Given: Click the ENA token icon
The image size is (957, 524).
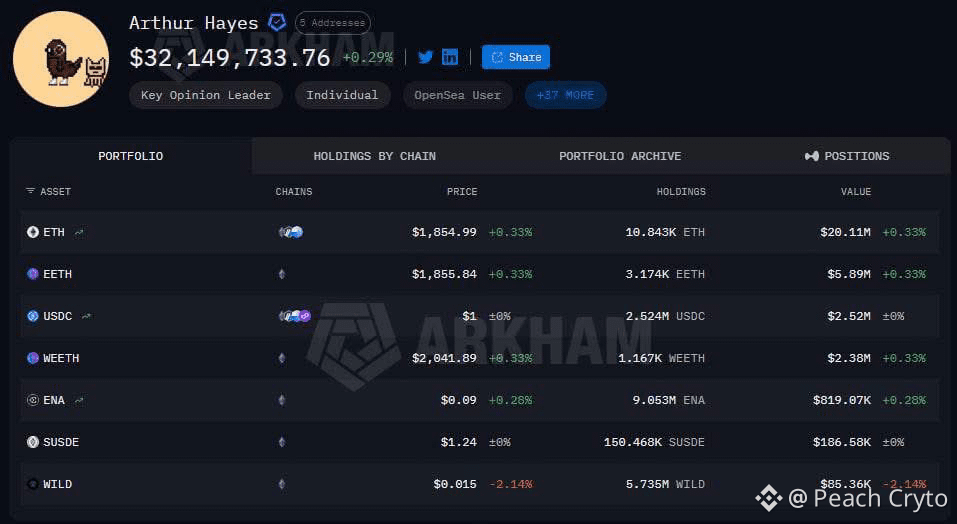Looking at the screenshot, I should point(33,400).
